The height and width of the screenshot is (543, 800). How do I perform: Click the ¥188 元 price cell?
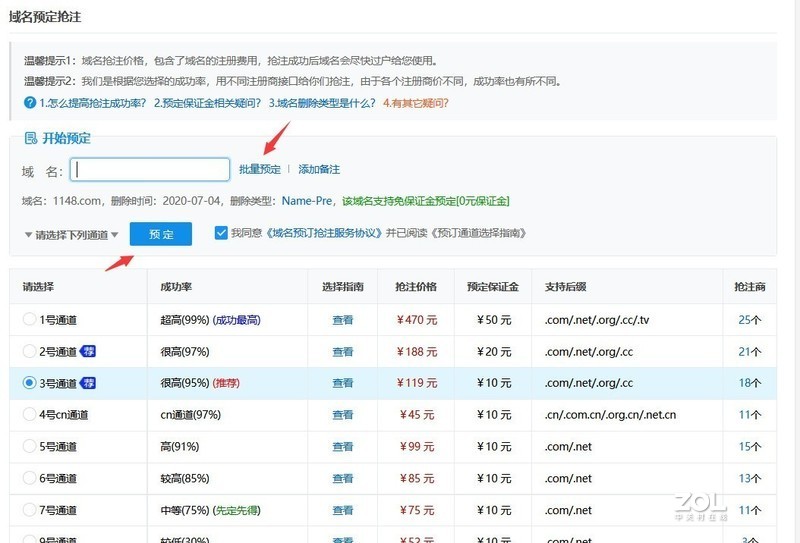click(417, 352)
